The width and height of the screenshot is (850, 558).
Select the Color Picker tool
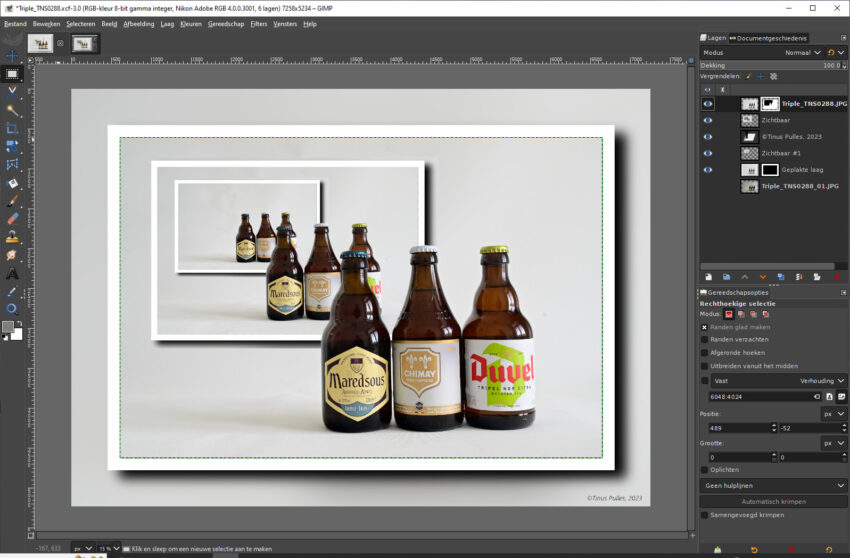coord(12,292)
